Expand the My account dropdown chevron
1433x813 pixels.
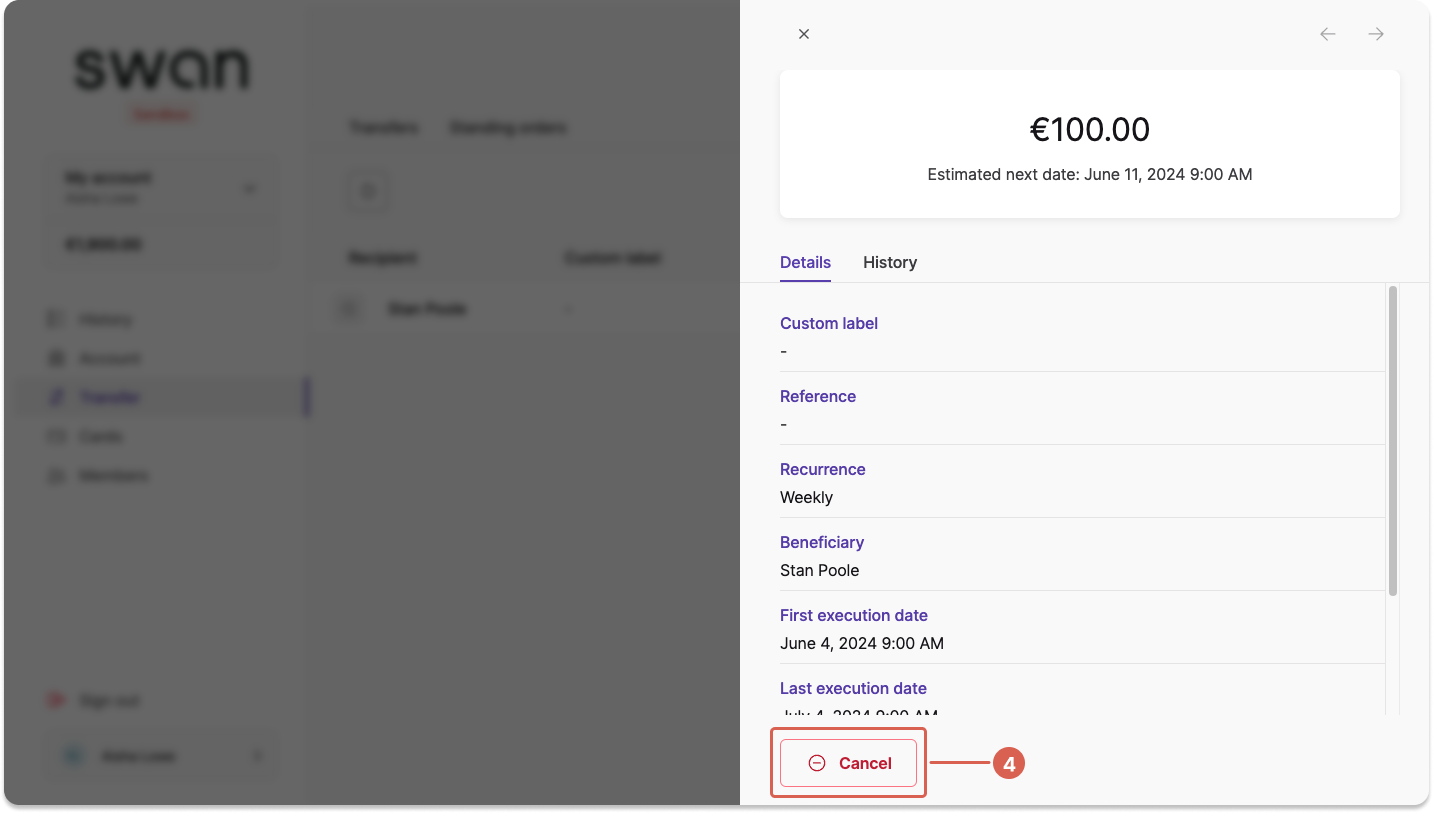tap(249, 188)
